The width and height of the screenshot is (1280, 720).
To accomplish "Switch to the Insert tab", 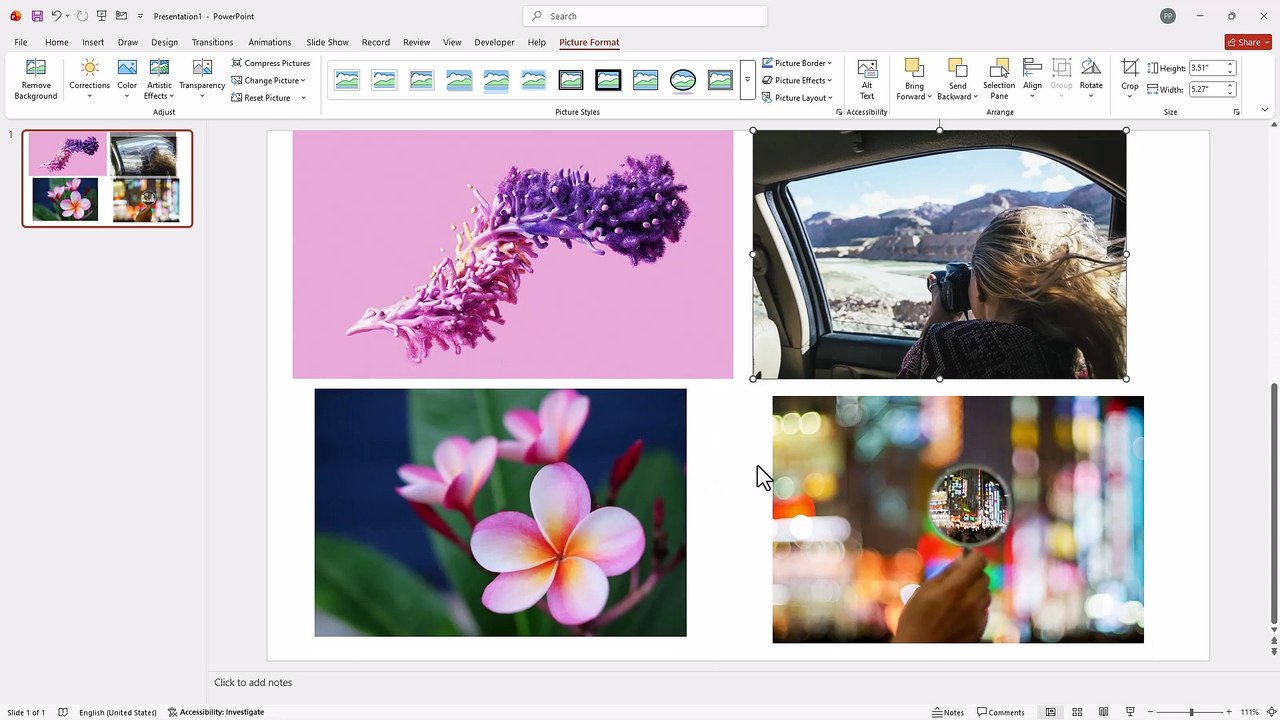I will point(93,42).
